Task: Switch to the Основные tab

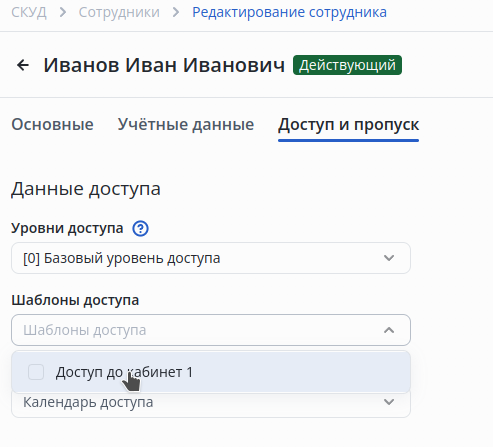Action: pyautogui.click(x=52, y=124)
